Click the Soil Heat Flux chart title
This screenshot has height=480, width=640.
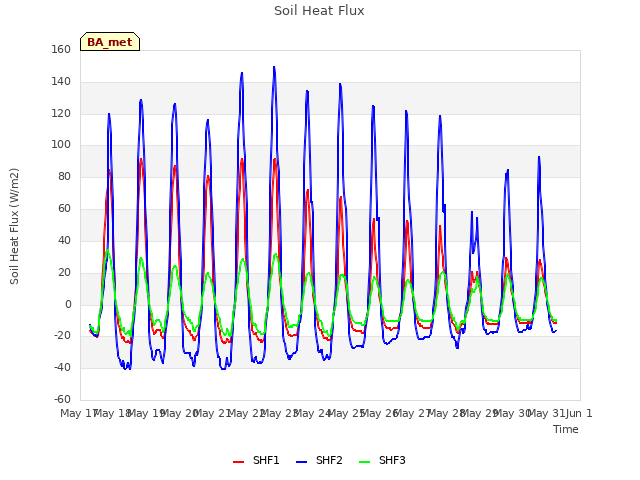(319, 11)
